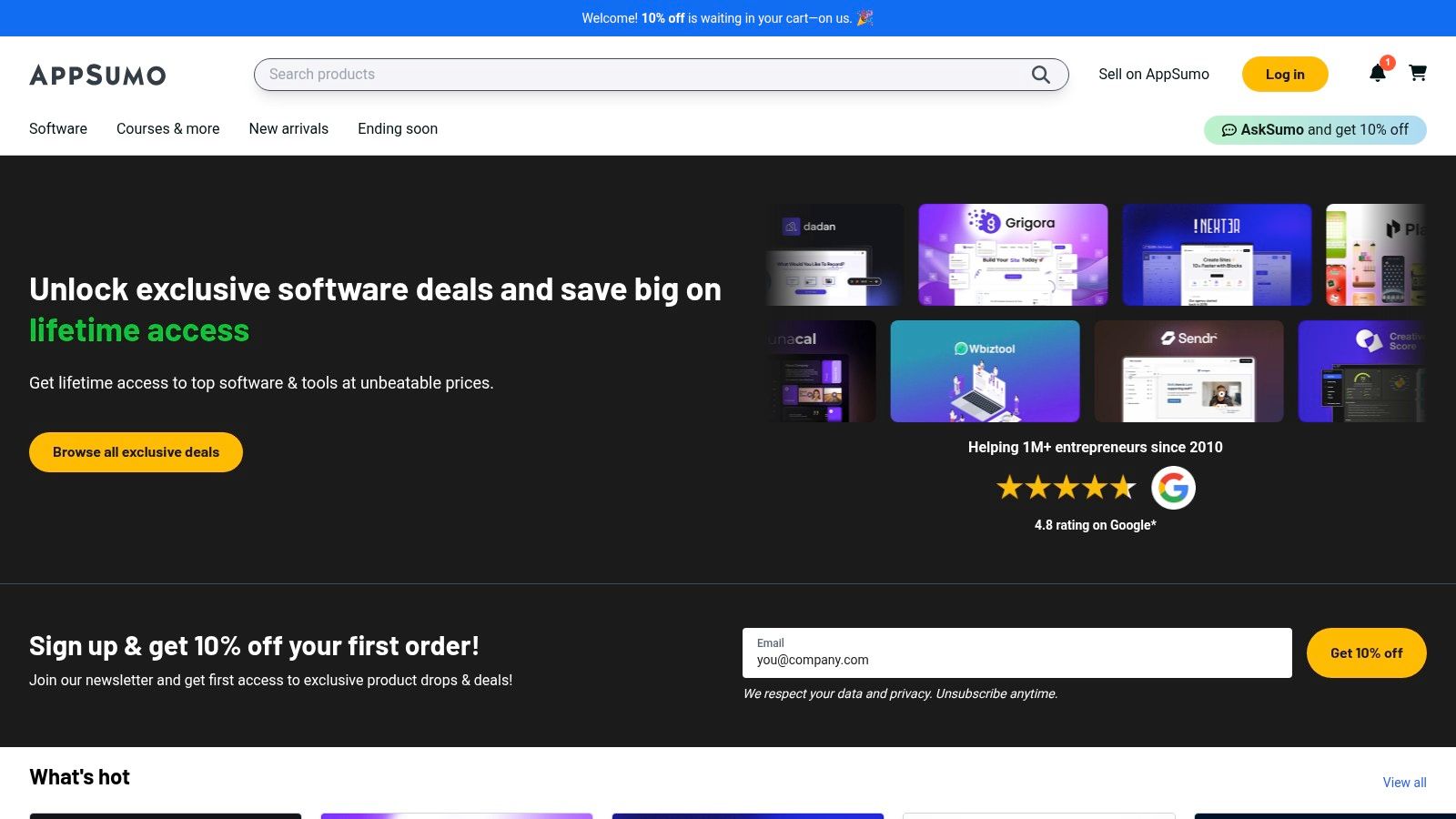Screen dimensions: 1456x819
Task: Open the NEXTER deal thumbnail
Action: pos(1217,255)
